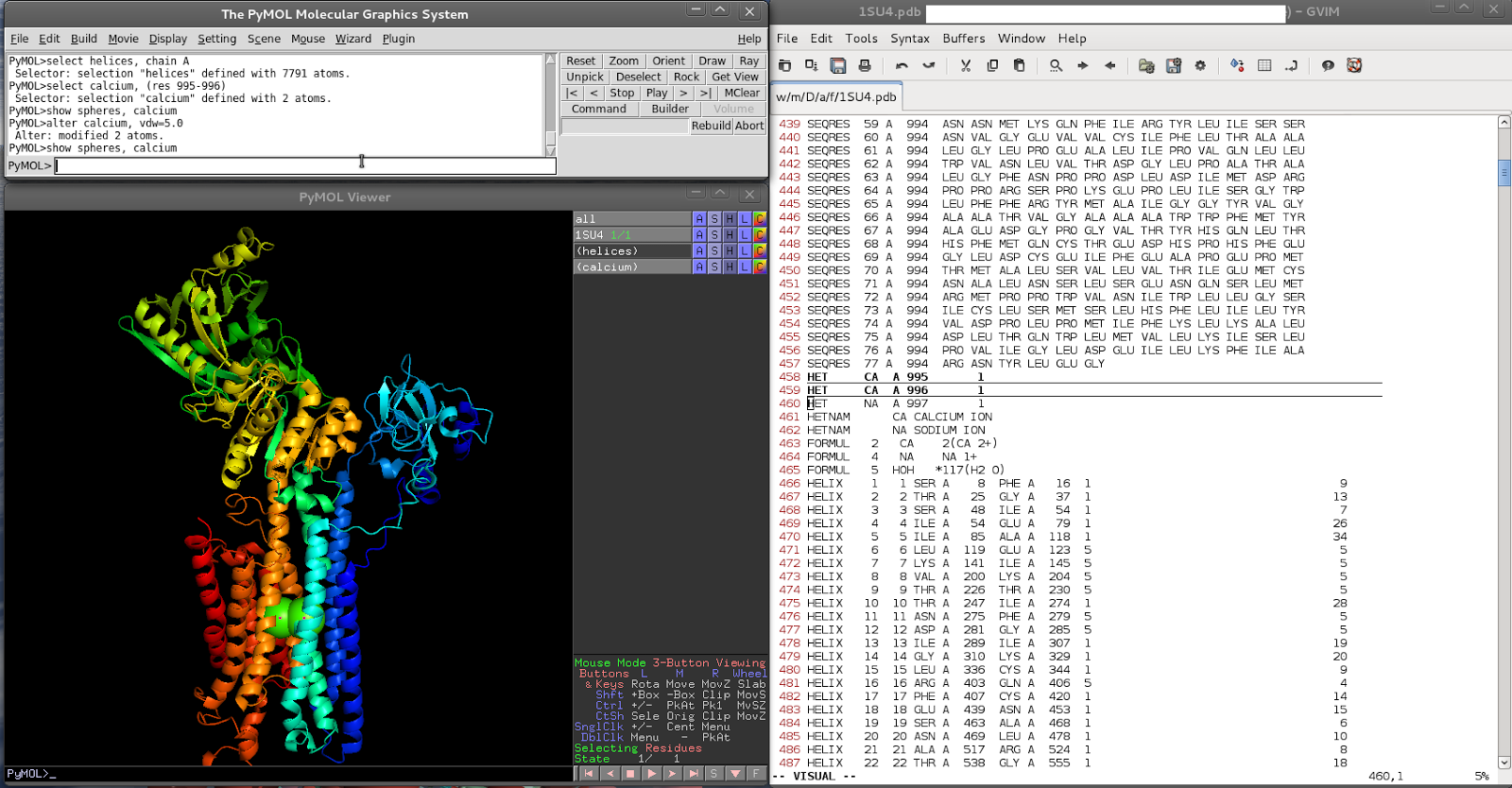Play the movie in PyMOL Viewer
The image size is (1512, 788).
(x=651, y=773)
